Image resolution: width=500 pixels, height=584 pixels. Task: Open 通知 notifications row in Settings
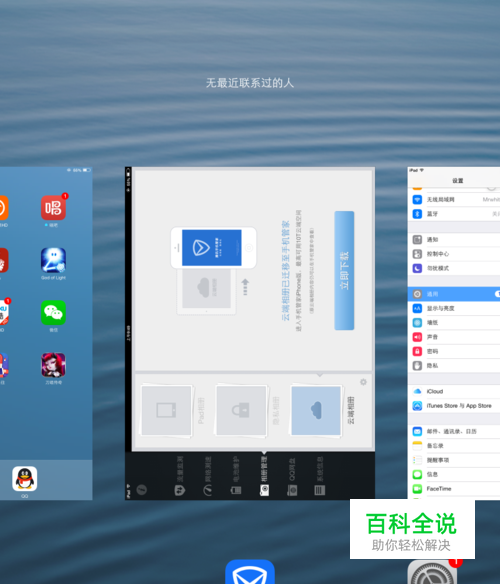[454, 239]
